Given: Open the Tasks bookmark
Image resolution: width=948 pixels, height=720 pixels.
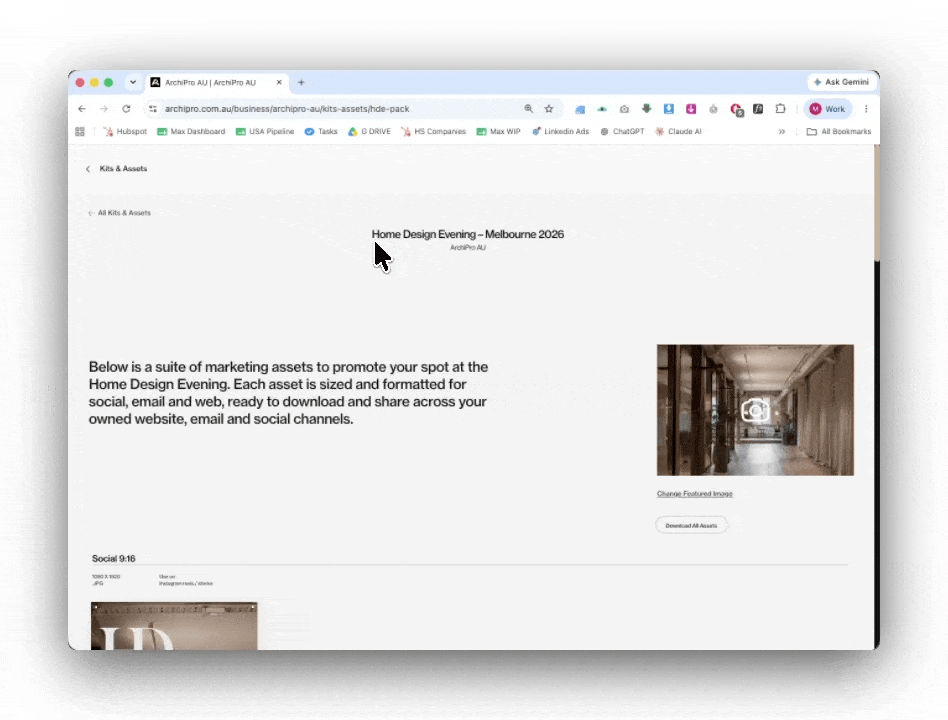Looking at the screenshot, I should pyautogui.click(x=321, y=131).
